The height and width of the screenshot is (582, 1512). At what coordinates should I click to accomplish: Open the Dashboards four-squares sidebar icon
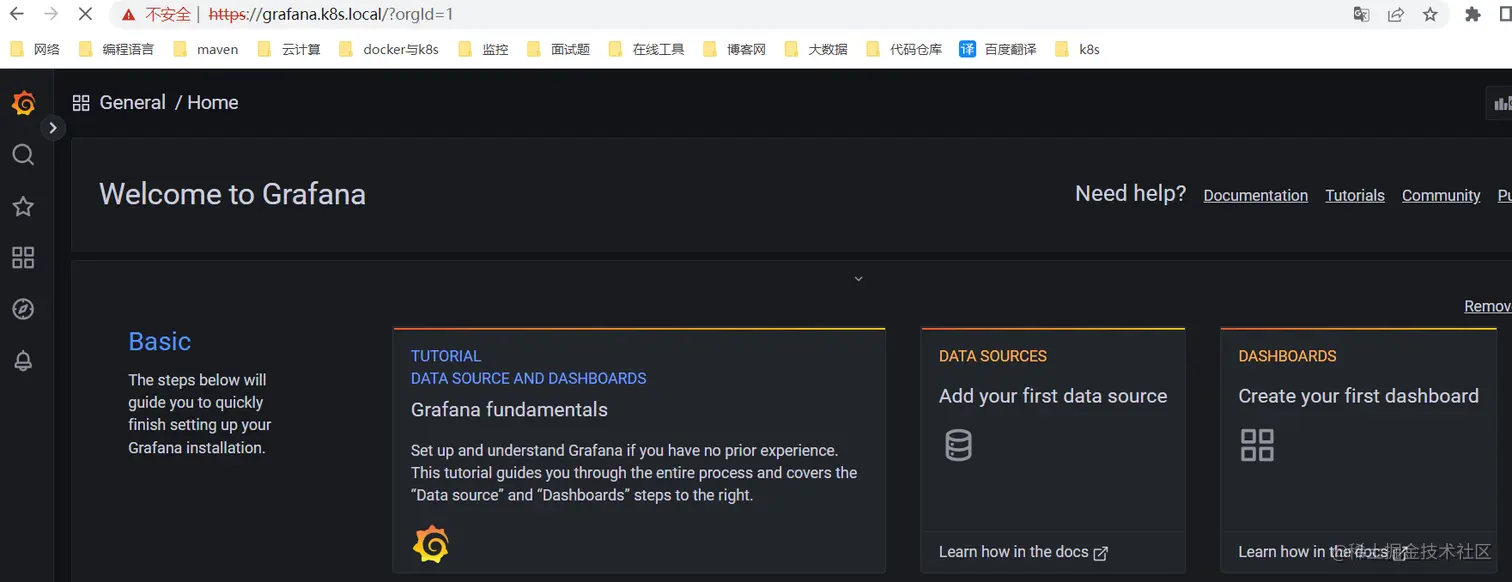(23, 258)
